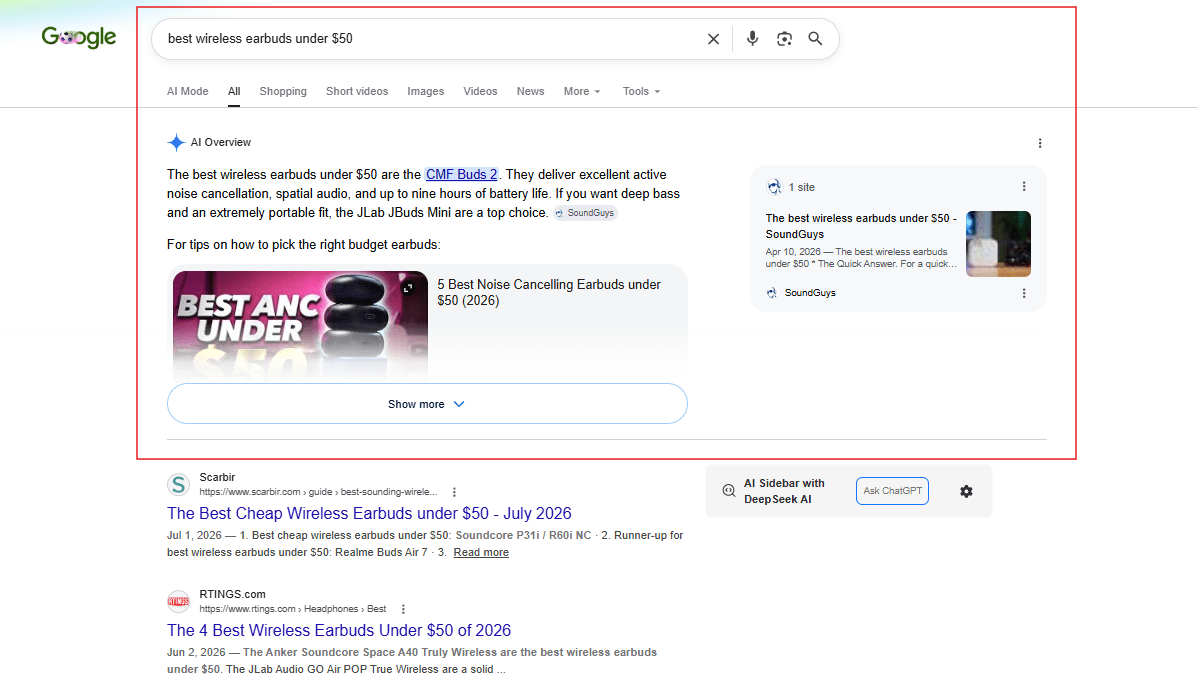Click the 1 site source icon
This screenshot has width=1198, height=691.
click(x=774, y=187)
